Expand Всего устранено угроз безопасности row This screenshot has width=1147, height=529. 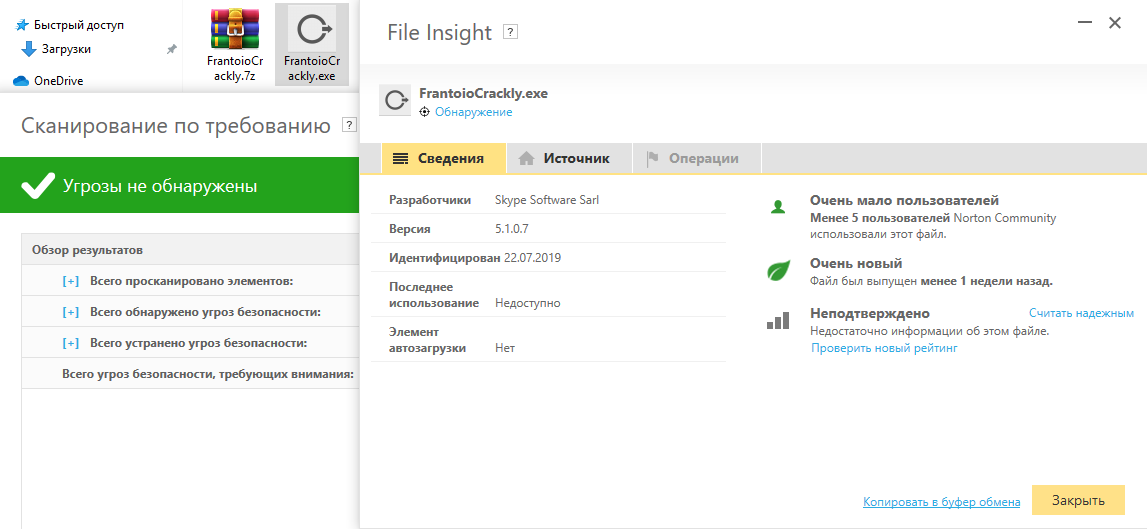pos(70,343)
